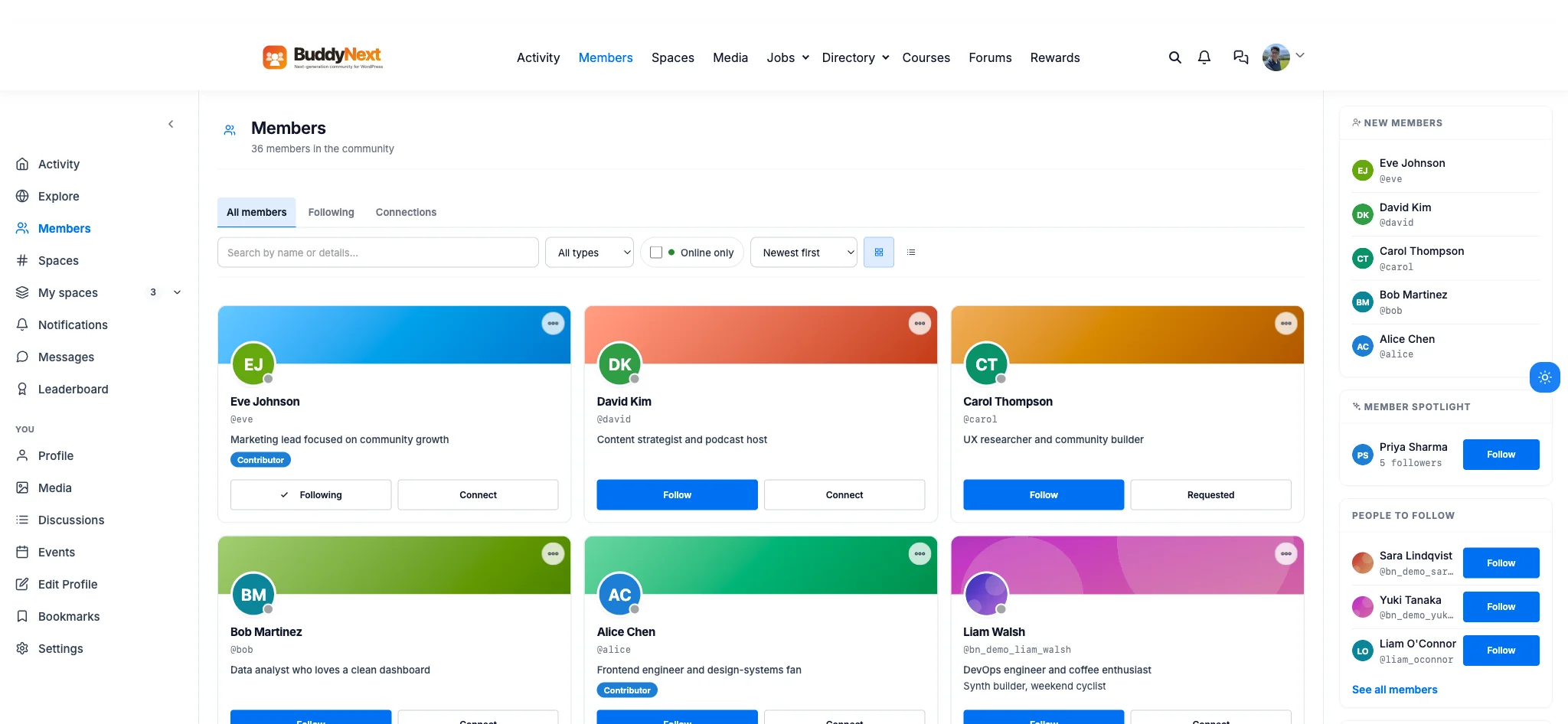This screenshot has width=1568, height=724.
Task: Expand the My spaces section in the sidebar
Action: pyautogui.click(x=177, y=293)
